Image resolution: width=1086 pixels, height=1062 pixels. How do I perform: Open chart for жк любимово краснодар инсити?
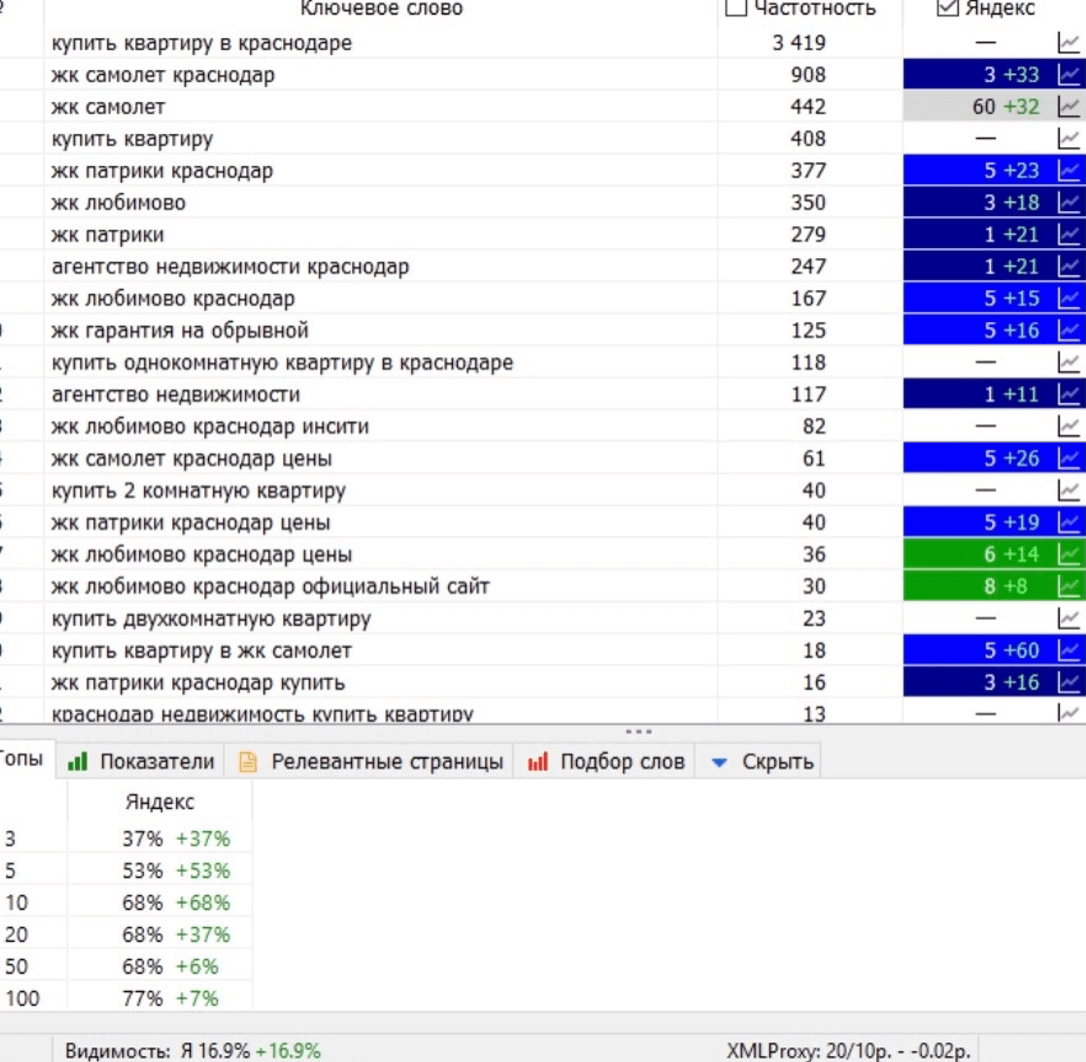tap(1069, 427)
